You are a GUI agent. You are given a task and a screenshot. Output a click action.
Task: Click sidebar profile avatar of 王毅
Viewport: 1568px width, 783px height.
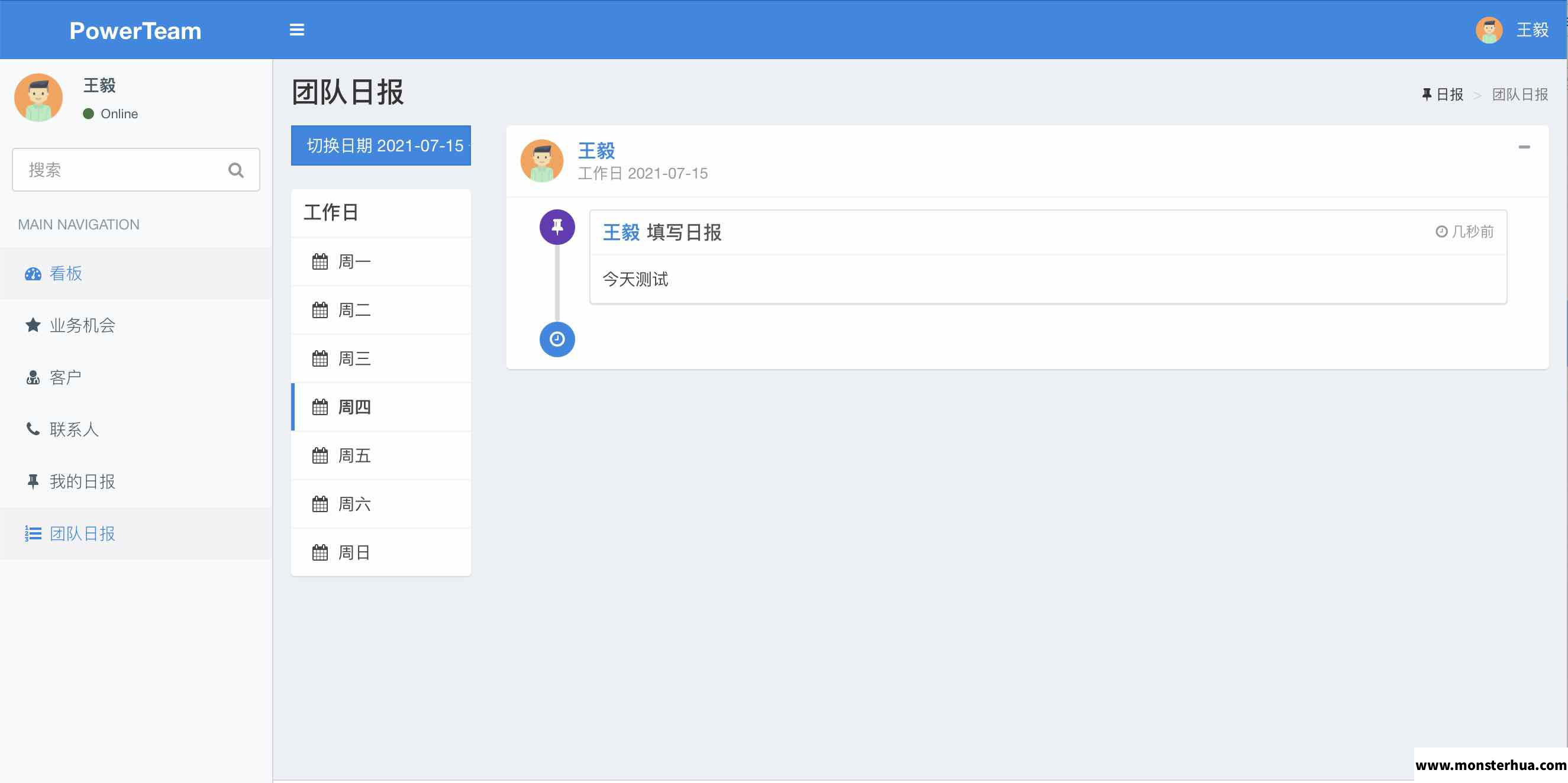pos(38,98)
